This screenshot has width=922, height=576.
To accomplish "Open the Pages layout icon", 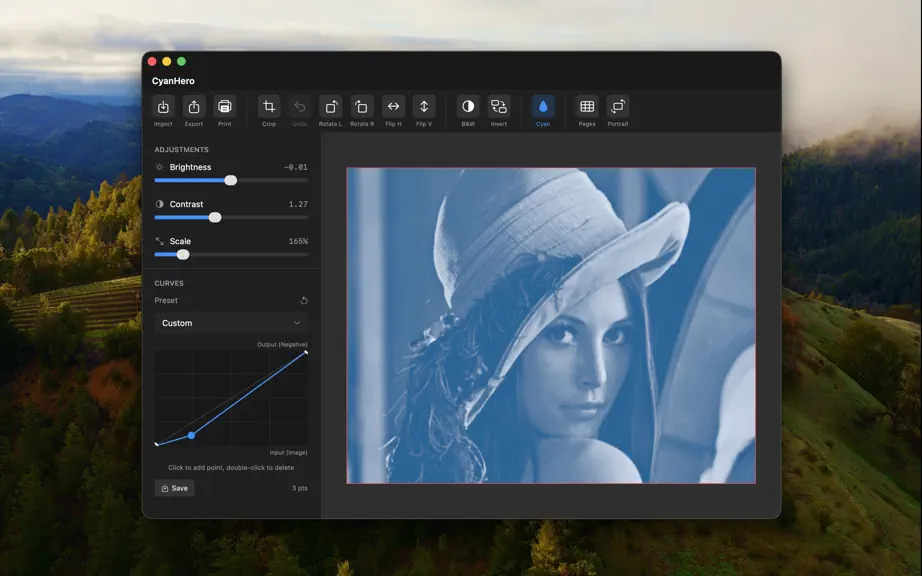I will click(587, 106).
